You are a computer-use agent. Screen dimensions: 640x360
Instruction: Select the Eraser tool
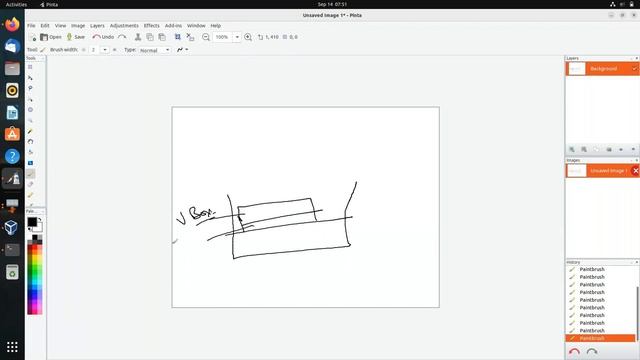pyautogui.click(x=30, y=184)
